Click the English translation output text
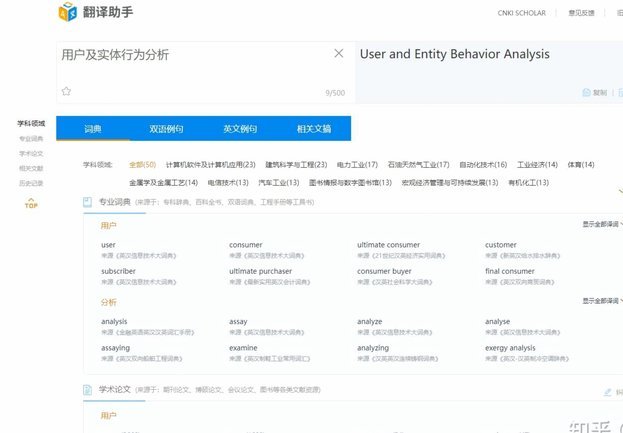This screenshot has height=433, width=623. (x=455, y=54)
